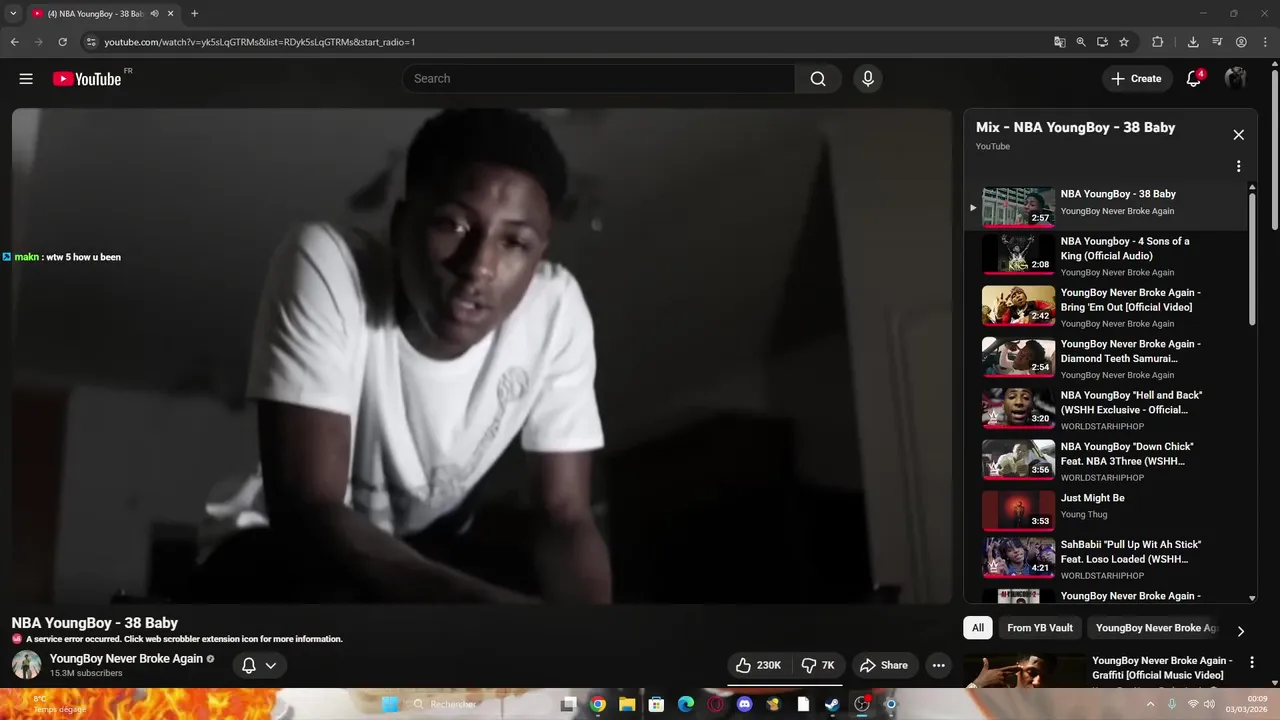This screenshot has height=720, width=1280.
Task: Open the Windows Start menu
Action: coord(390,704)
